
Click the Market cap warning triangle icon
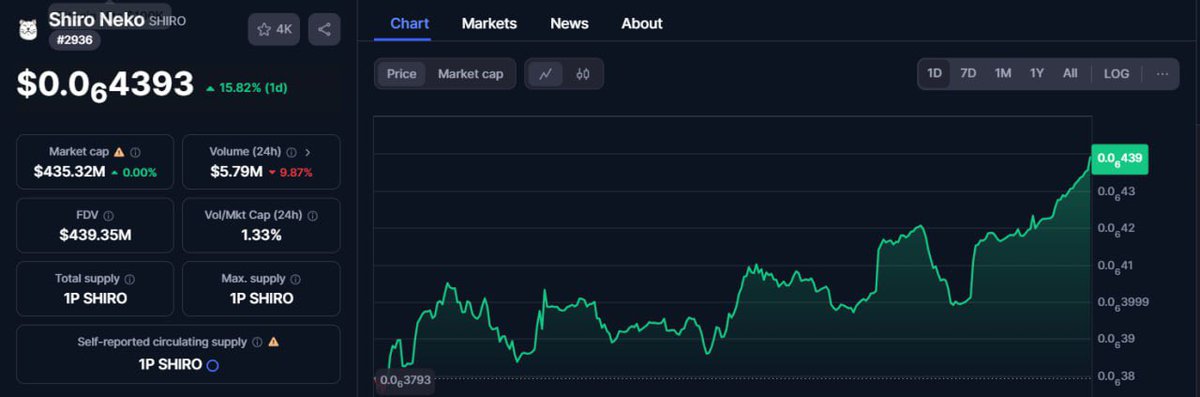tap(119, 152)
